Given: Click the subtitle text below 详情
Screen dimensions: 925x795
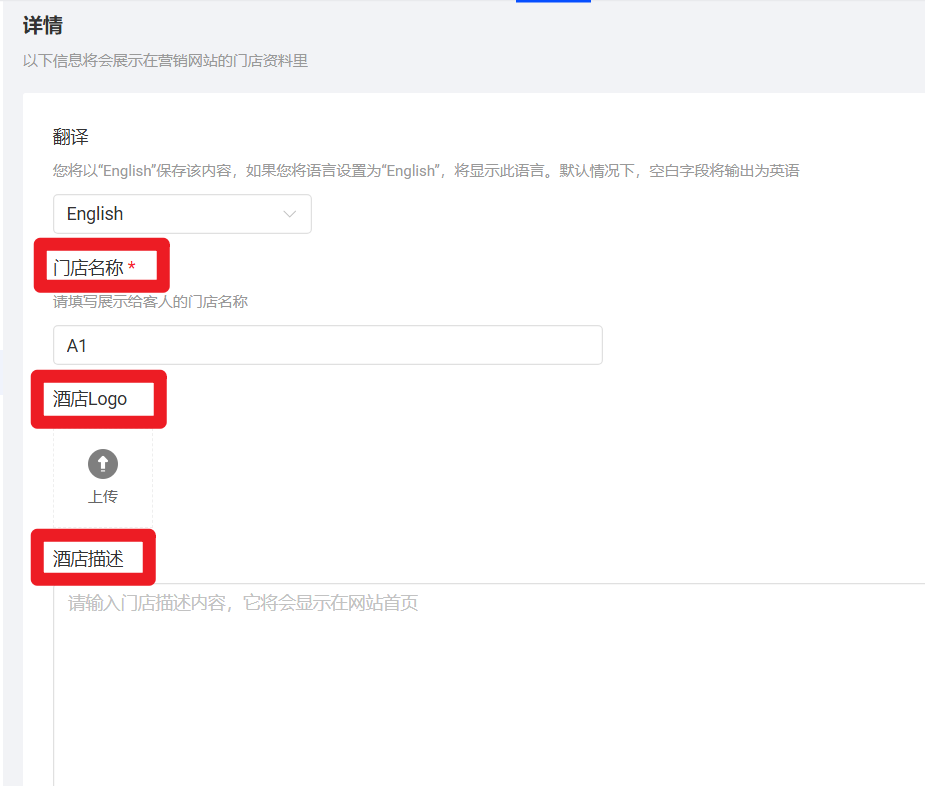Looking at the screenshot, I should click(x=165, y=61).
